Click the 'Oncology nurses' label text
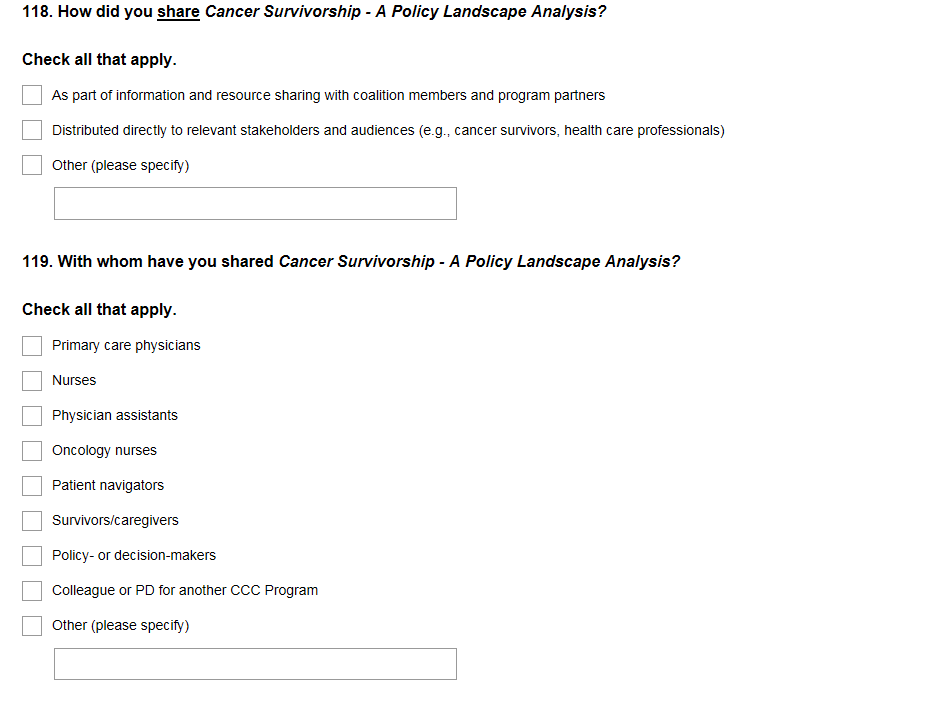 (x=104, y=451)
